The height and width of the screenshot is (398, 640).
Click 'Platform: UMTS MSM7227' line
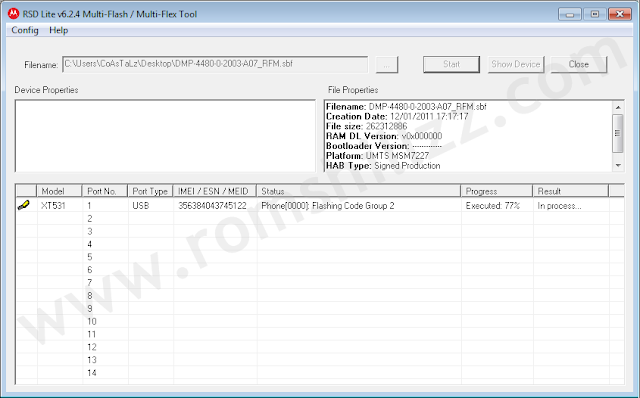coord(378,156)
